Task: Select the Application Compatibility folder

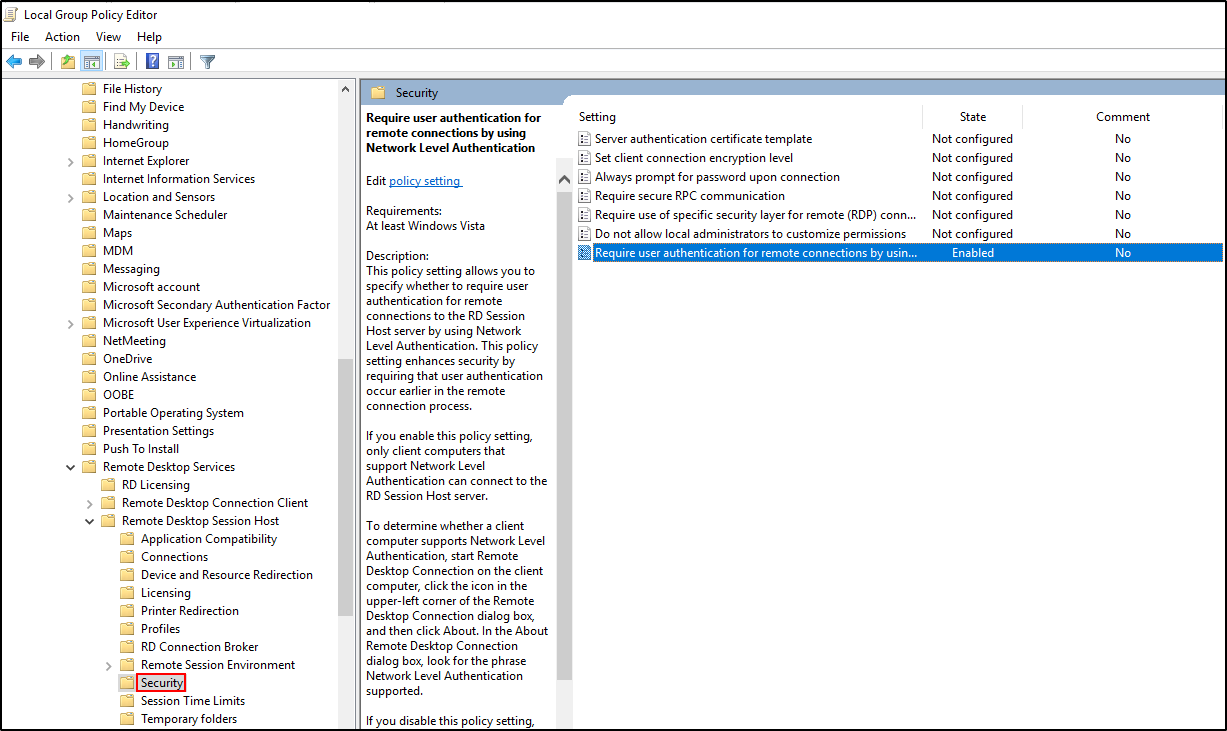Action: point(209,539)
